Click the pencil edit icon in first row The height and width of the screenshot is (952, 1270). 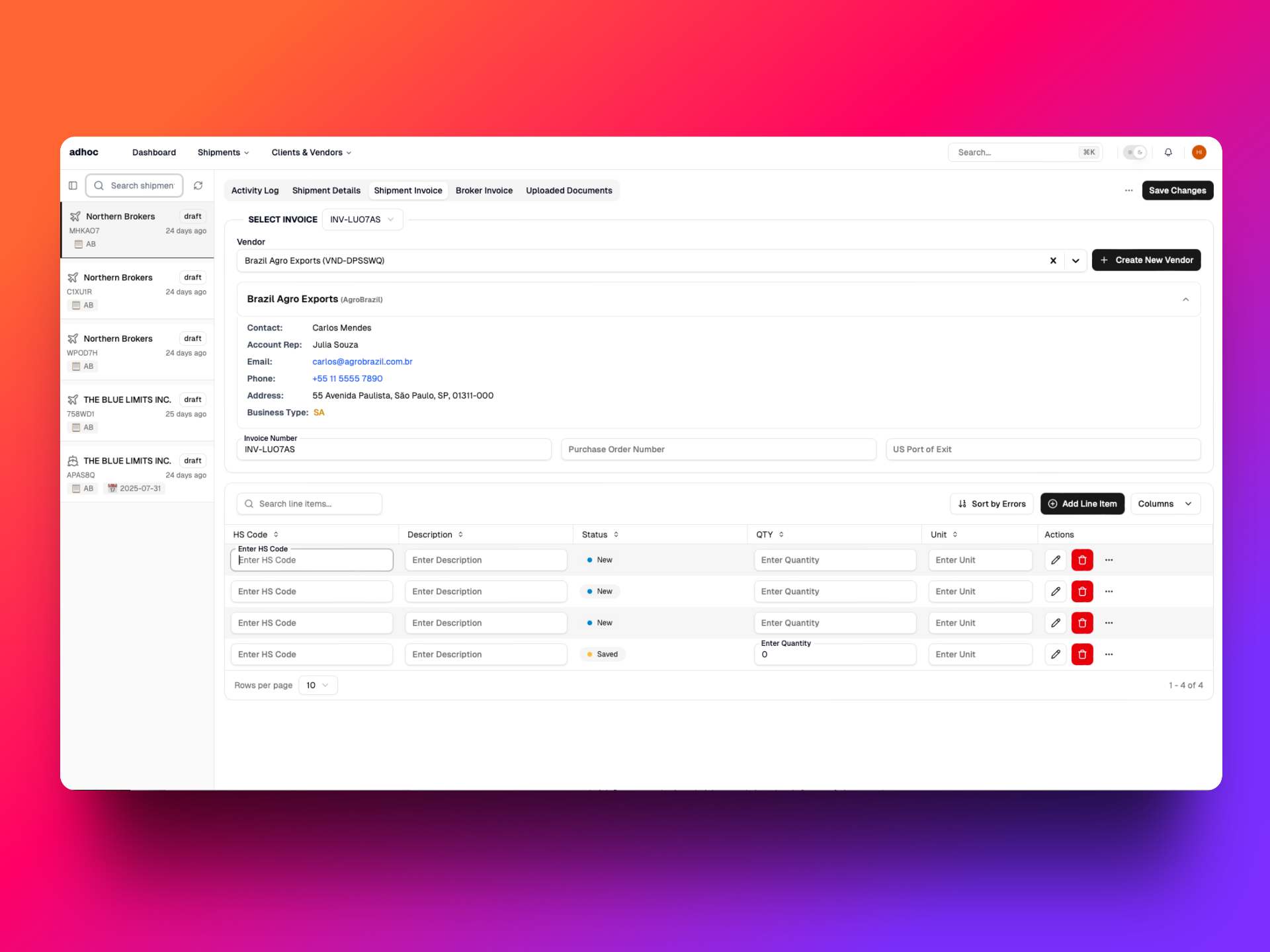pyautogui.click(x=1056, y=560)
